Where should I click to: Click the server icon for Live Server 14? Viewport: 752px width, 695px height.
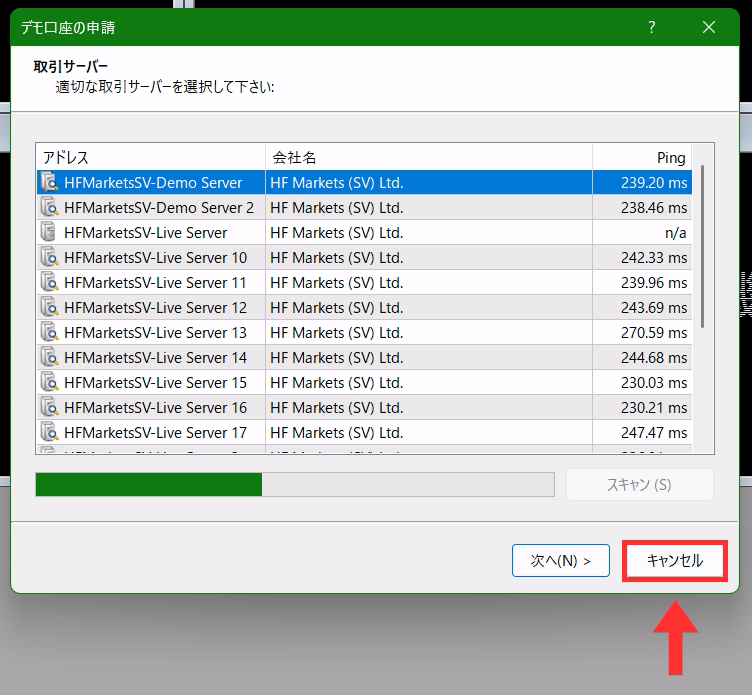[49, 357]
